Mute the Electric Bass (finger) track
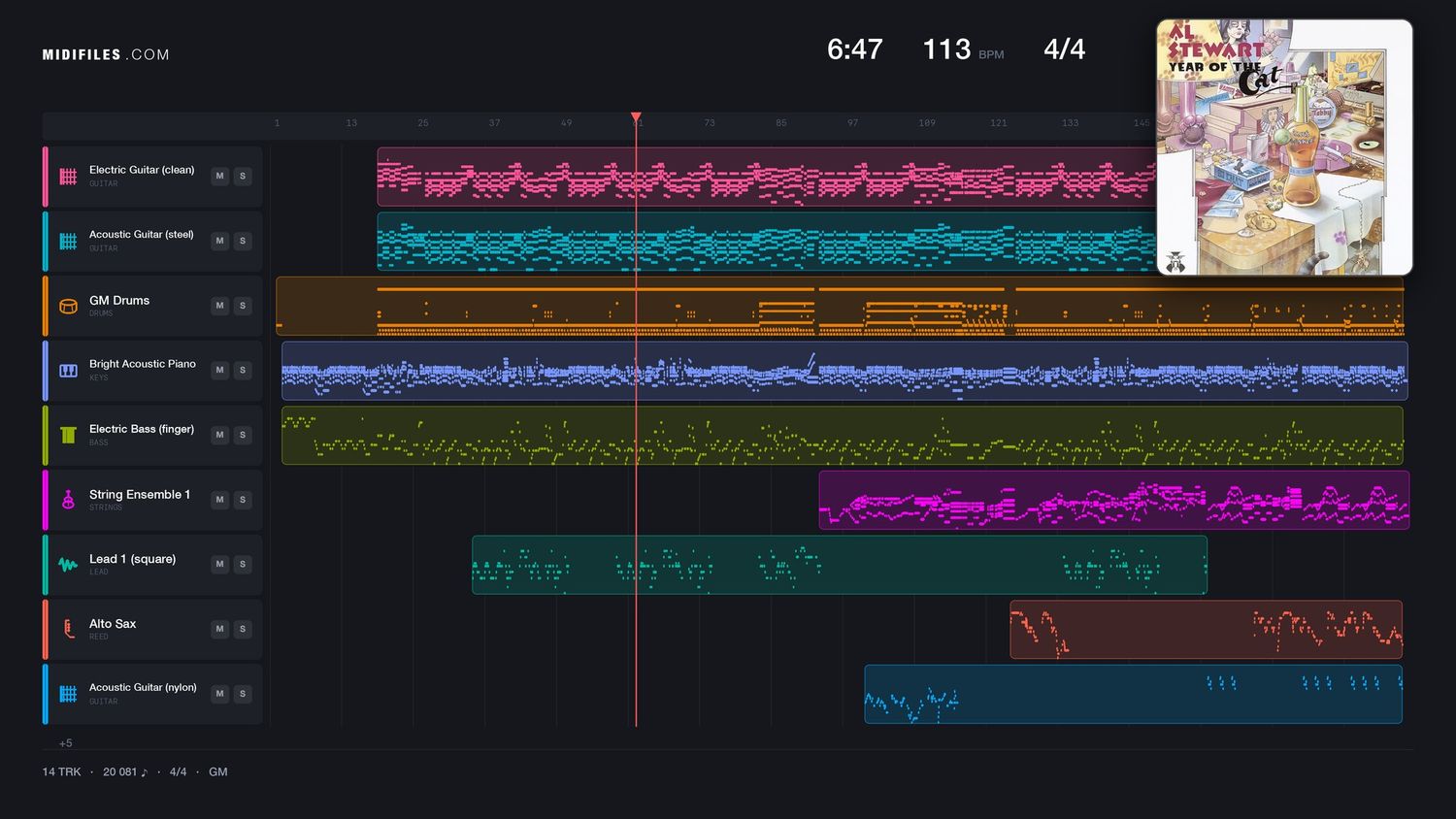 [x=220, y=435]
